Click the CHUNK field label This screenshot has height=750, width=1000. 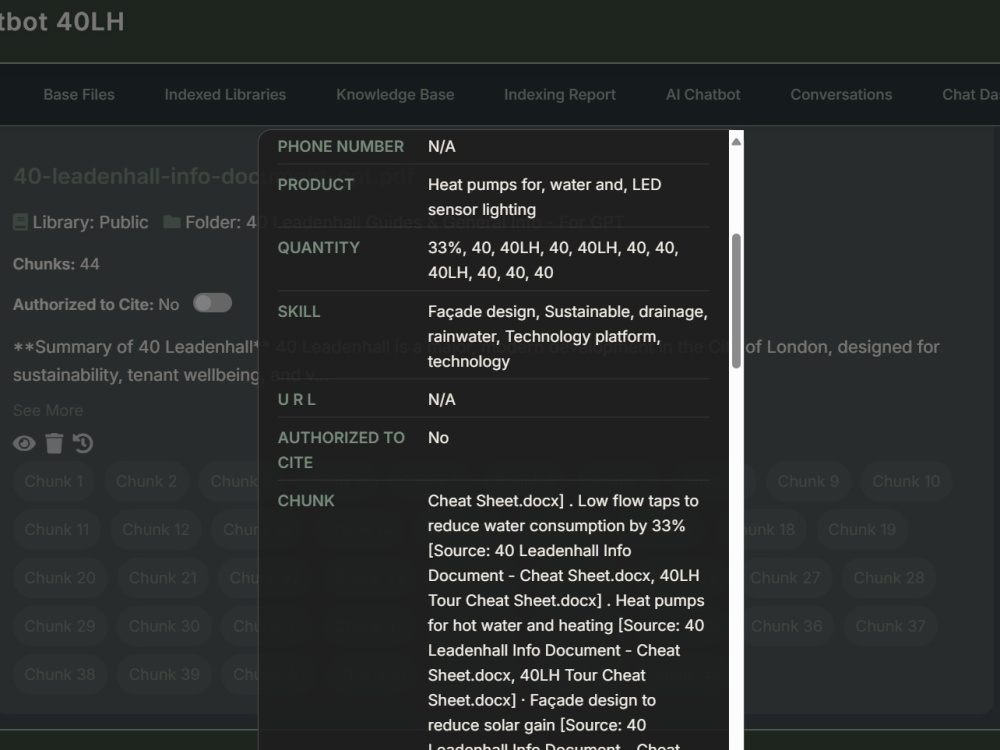pyautogui.click(x=305, y=501)
